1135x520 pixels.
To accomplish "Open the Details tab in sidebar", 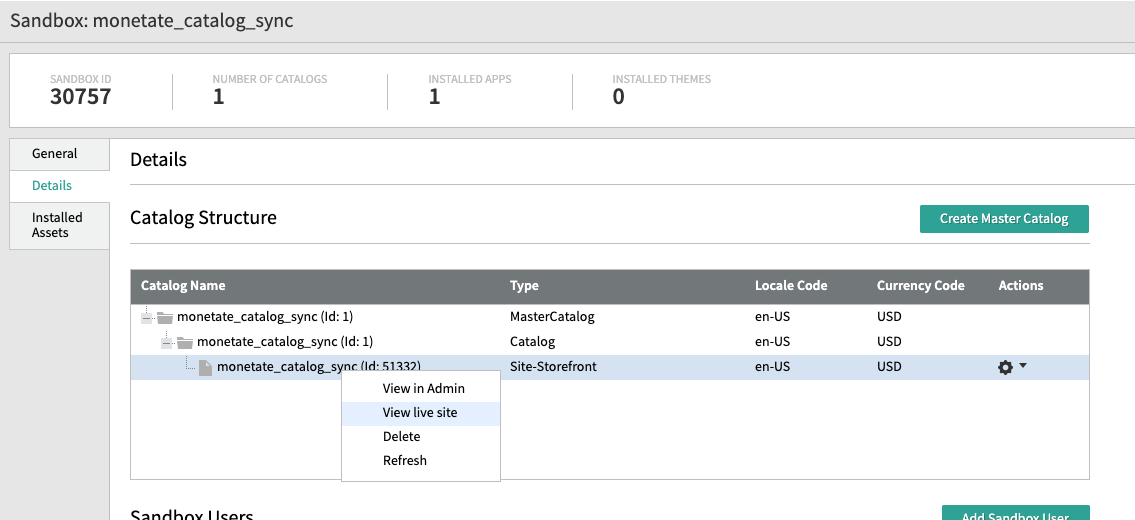I will click(x=59, y=186).
